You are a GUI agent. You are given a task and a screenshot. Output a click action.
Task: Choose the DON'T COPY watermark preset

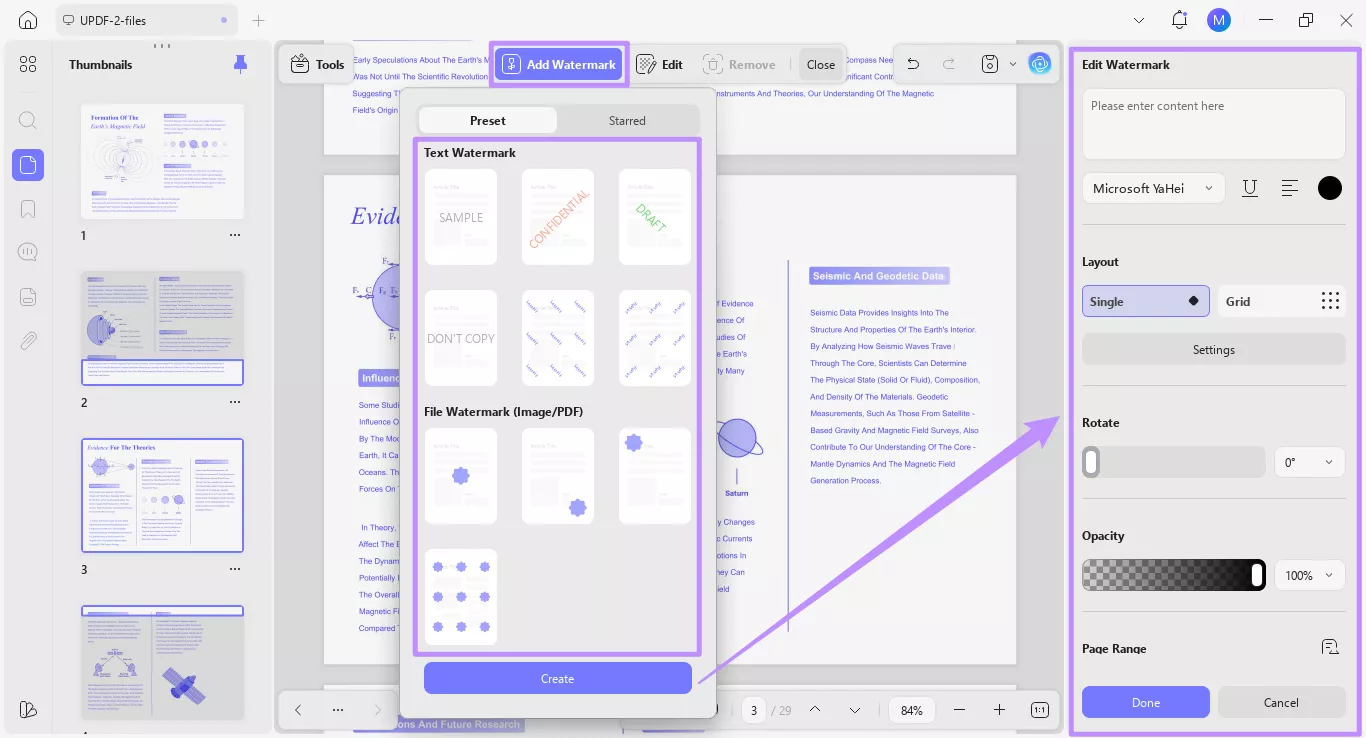pyautogui.click(x=461, y=338)
